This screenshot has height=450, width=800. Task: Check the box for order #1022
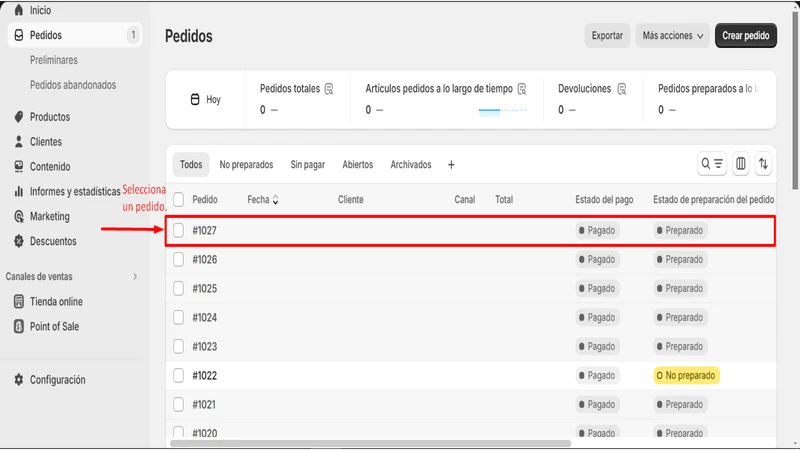tap(178, 376)
